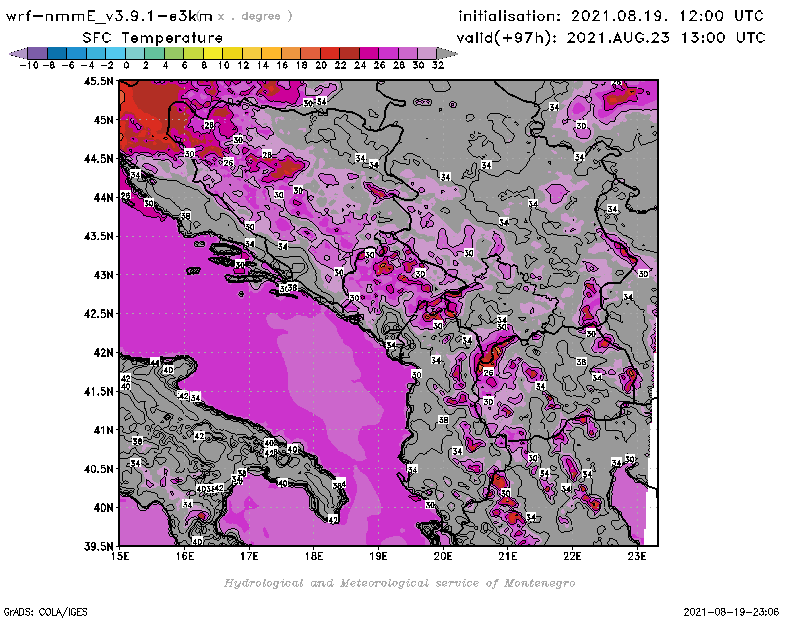The image size is (800, 618).
Task: Click the 15E longitude axis label
Action: point(120,556)
